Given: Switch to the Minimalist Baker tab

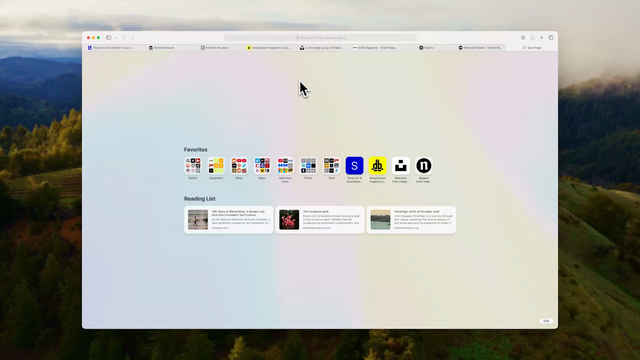Looking at the screenshot, I should (x=480, y=48).
